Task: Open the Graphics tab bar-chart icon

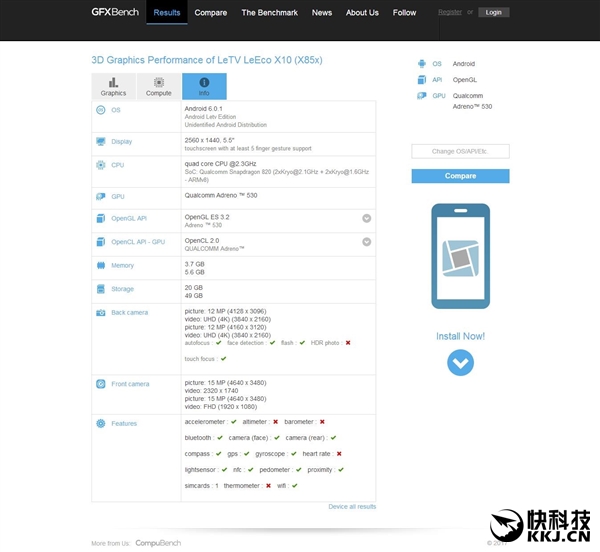Action: (x=113, y=82)
